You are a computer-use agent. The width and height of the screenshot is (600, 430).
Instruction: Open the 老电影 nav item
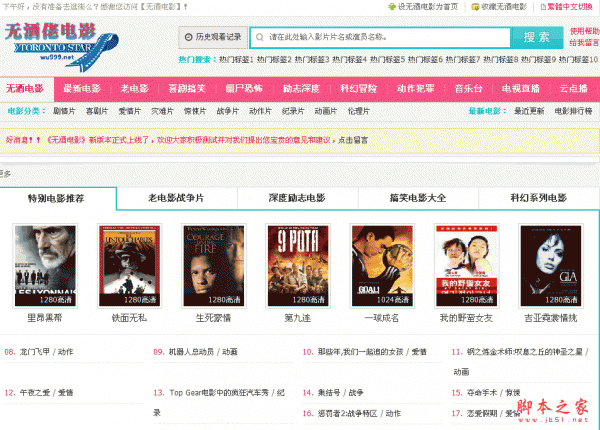(x=135, y=89)
